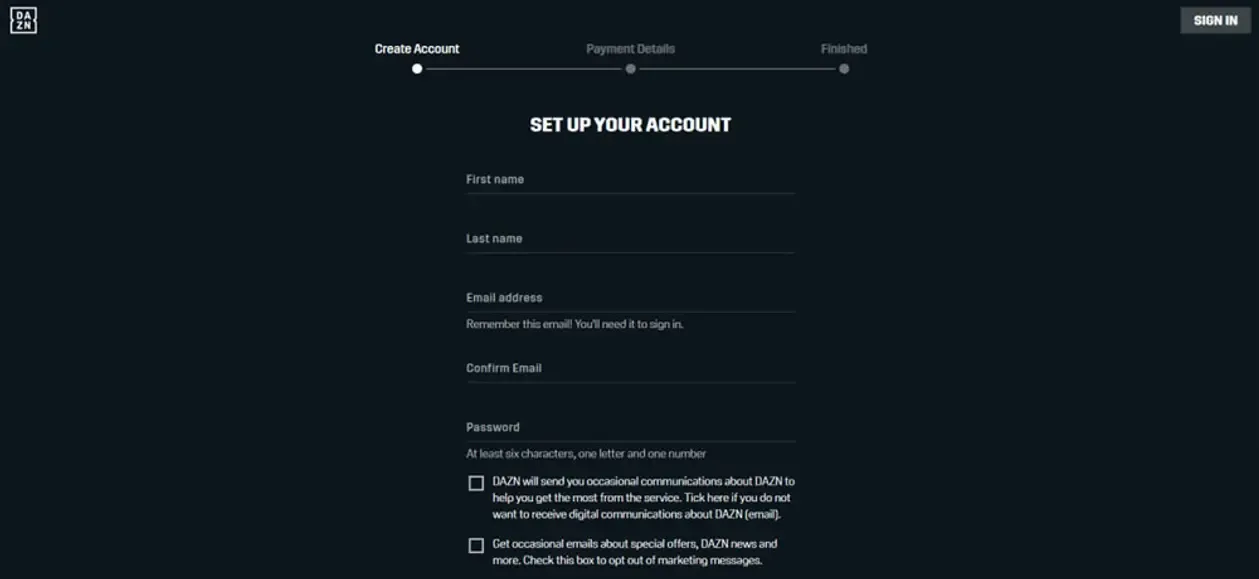The width and height of the screenshot is (1259, 579).
Task: Focus the First name input field
Action: tap(630, 180)
